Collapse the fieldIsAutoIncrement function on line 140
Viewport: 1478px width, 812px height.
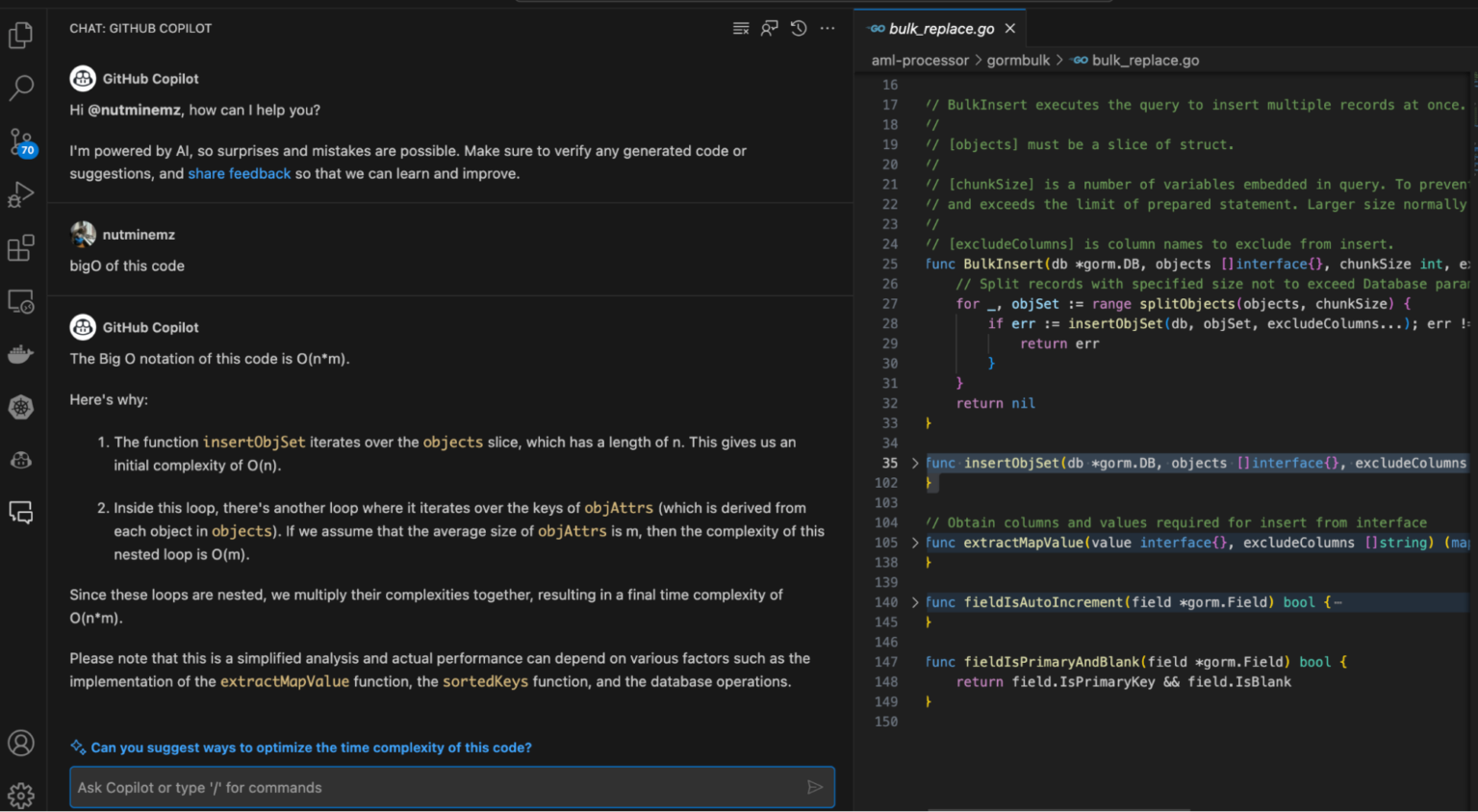[x=914, y=601]
